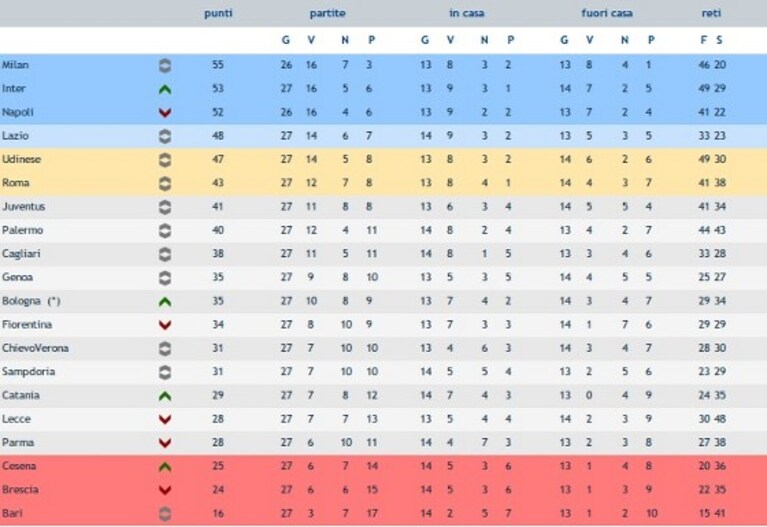Open the ChievoVerona team name
Image resolution: width=767 pixels, height=527 pixels.
(35, 348)
